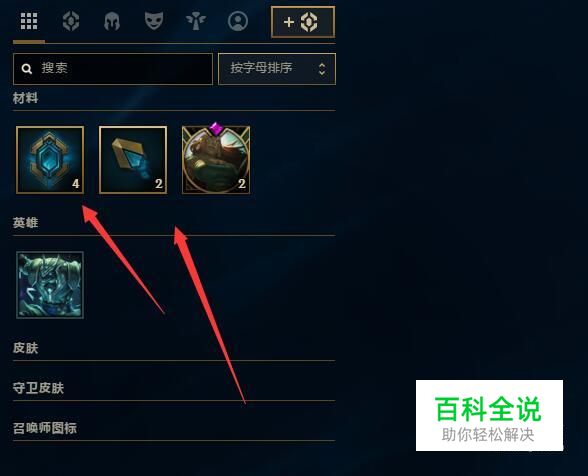Click the magnifying glass search icon
Image resolution: width=588 pixels, height=476 pixels.
tap(27, 69)
